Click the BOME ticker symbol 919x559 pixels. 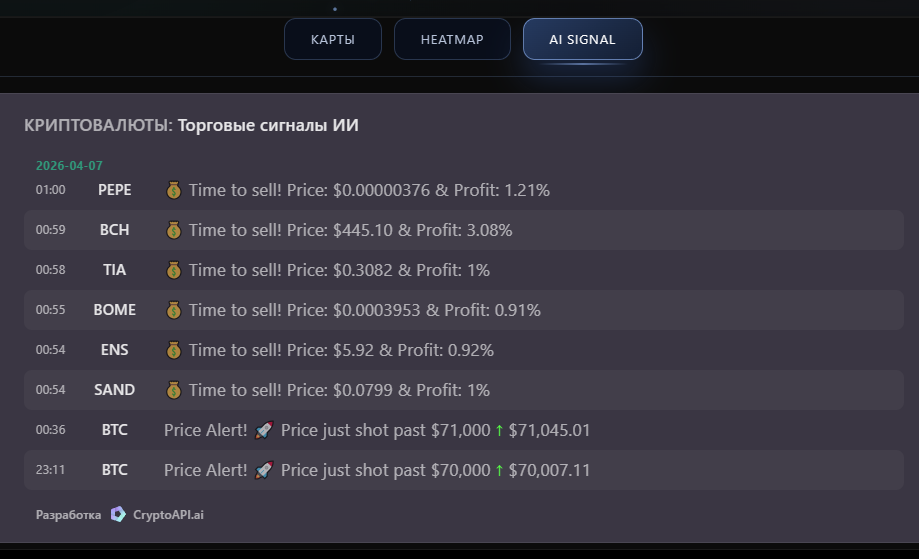point(114,310)
